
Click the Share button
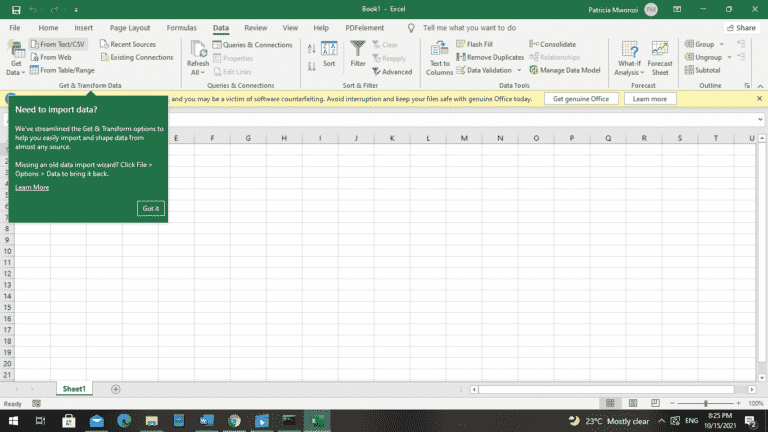742,28
